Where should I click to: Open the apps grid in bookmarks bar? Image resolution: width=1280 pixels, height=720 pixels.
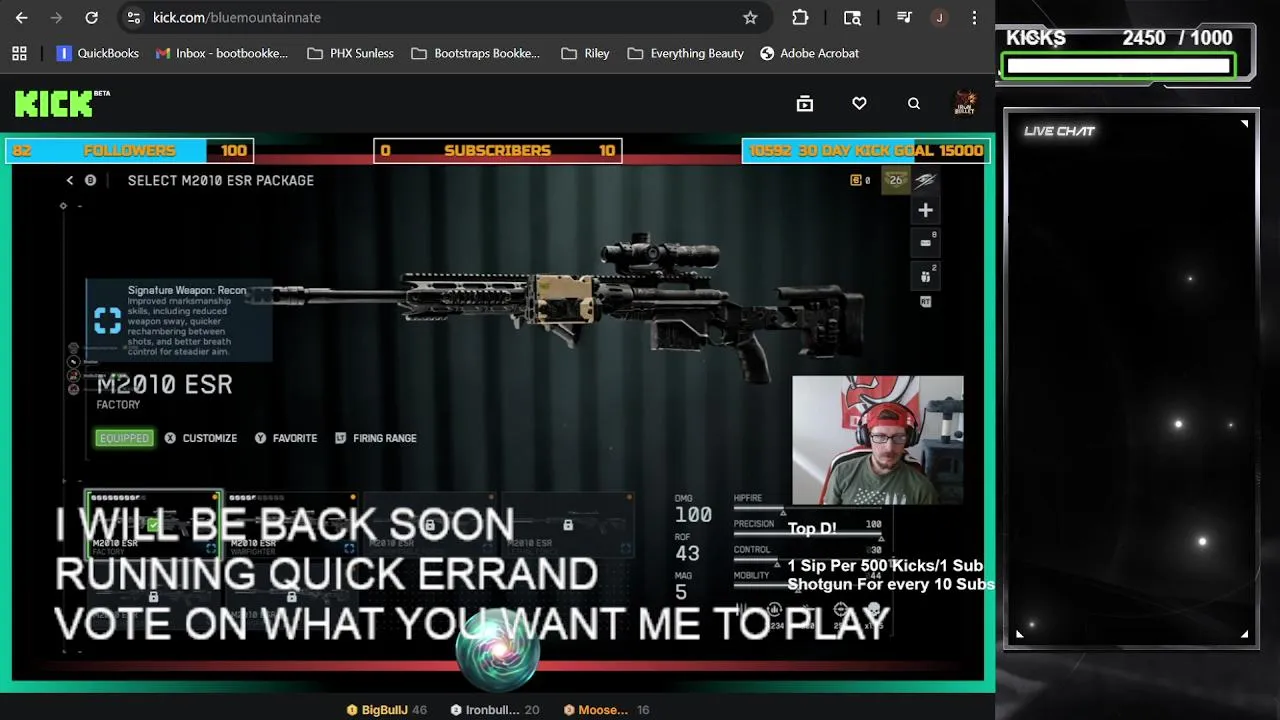pyautogui.click(x=19, y=53)
